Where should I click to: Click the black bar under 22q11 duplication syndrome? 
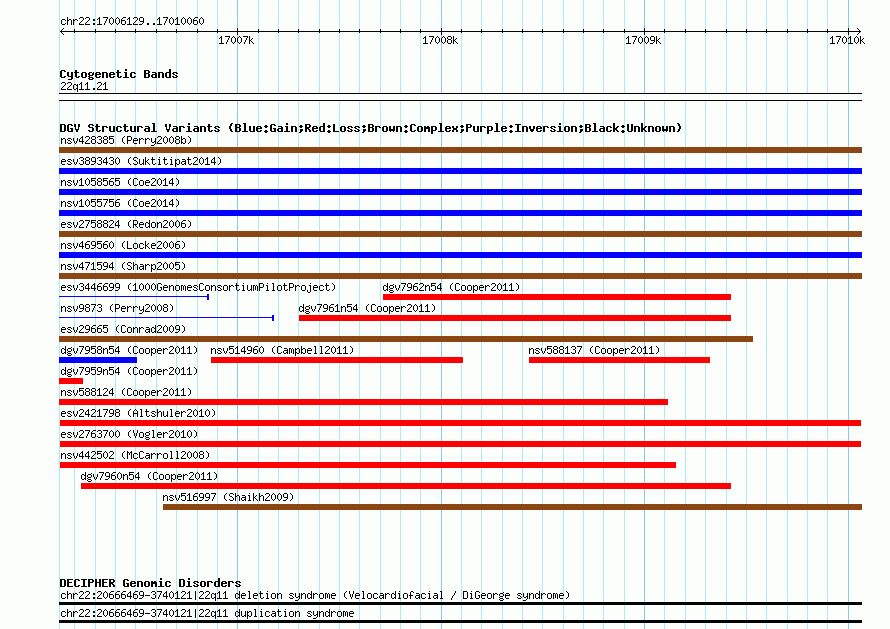[460, 622]
